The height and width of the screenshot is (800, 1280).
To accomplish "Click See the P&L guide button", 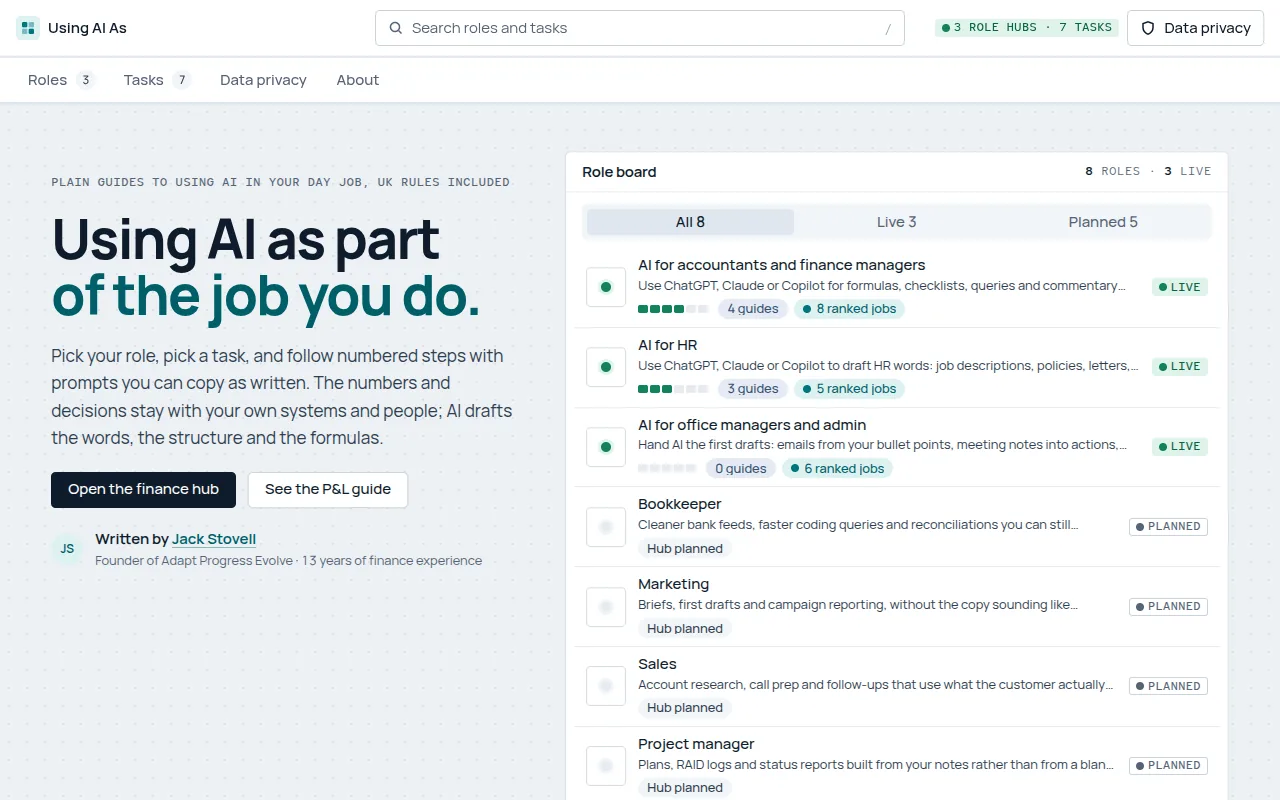I will pos(328,489).
